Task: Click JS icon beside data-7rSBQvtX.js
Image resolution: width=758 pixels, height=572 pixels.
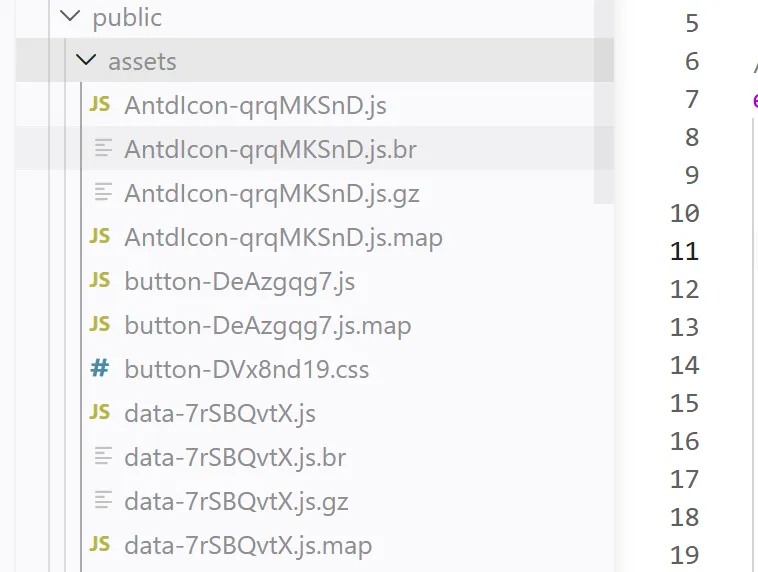Action: point(100,413)
